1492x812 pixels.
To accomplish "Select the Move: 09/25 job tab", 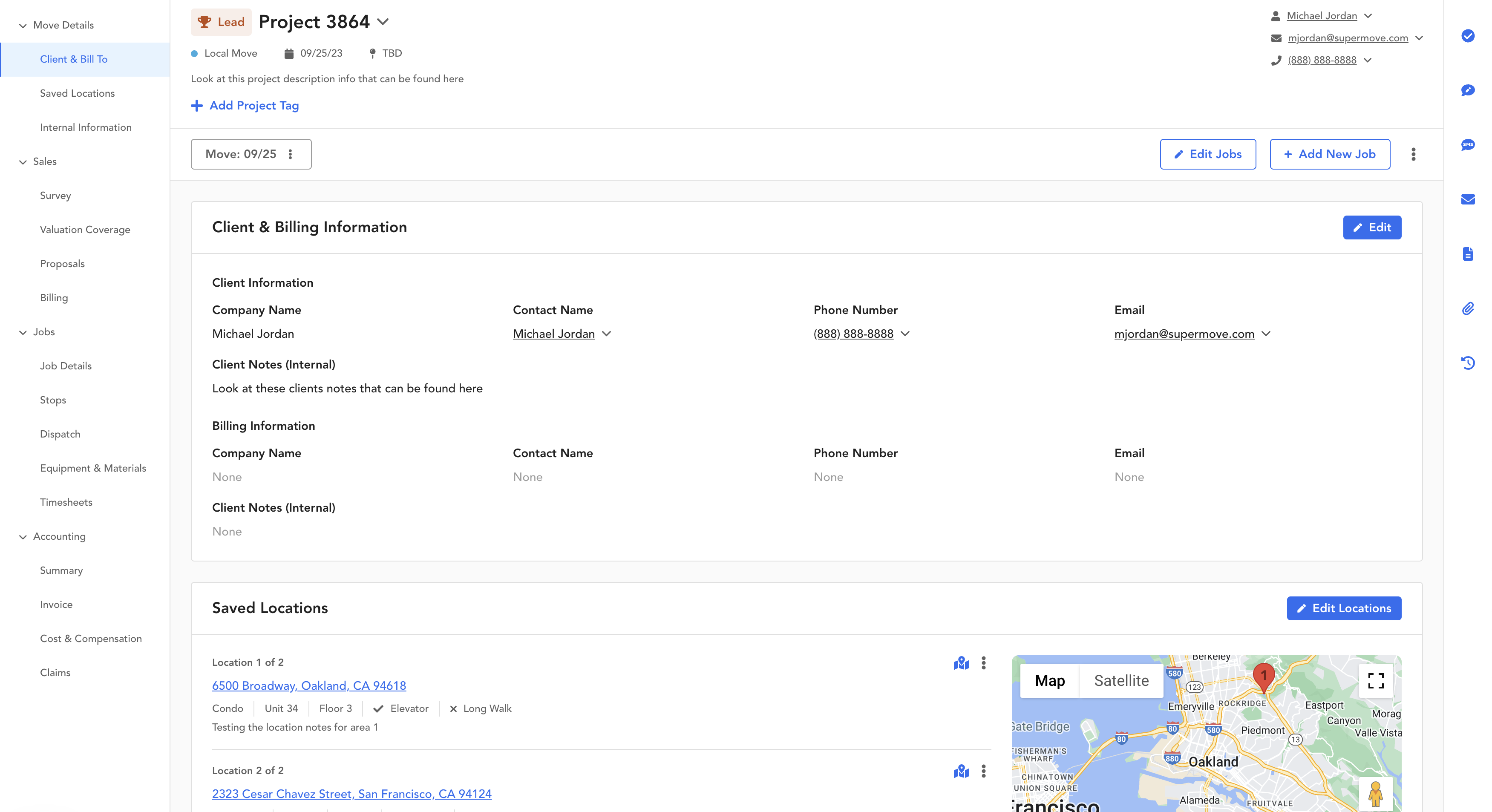I will (241, 154).
